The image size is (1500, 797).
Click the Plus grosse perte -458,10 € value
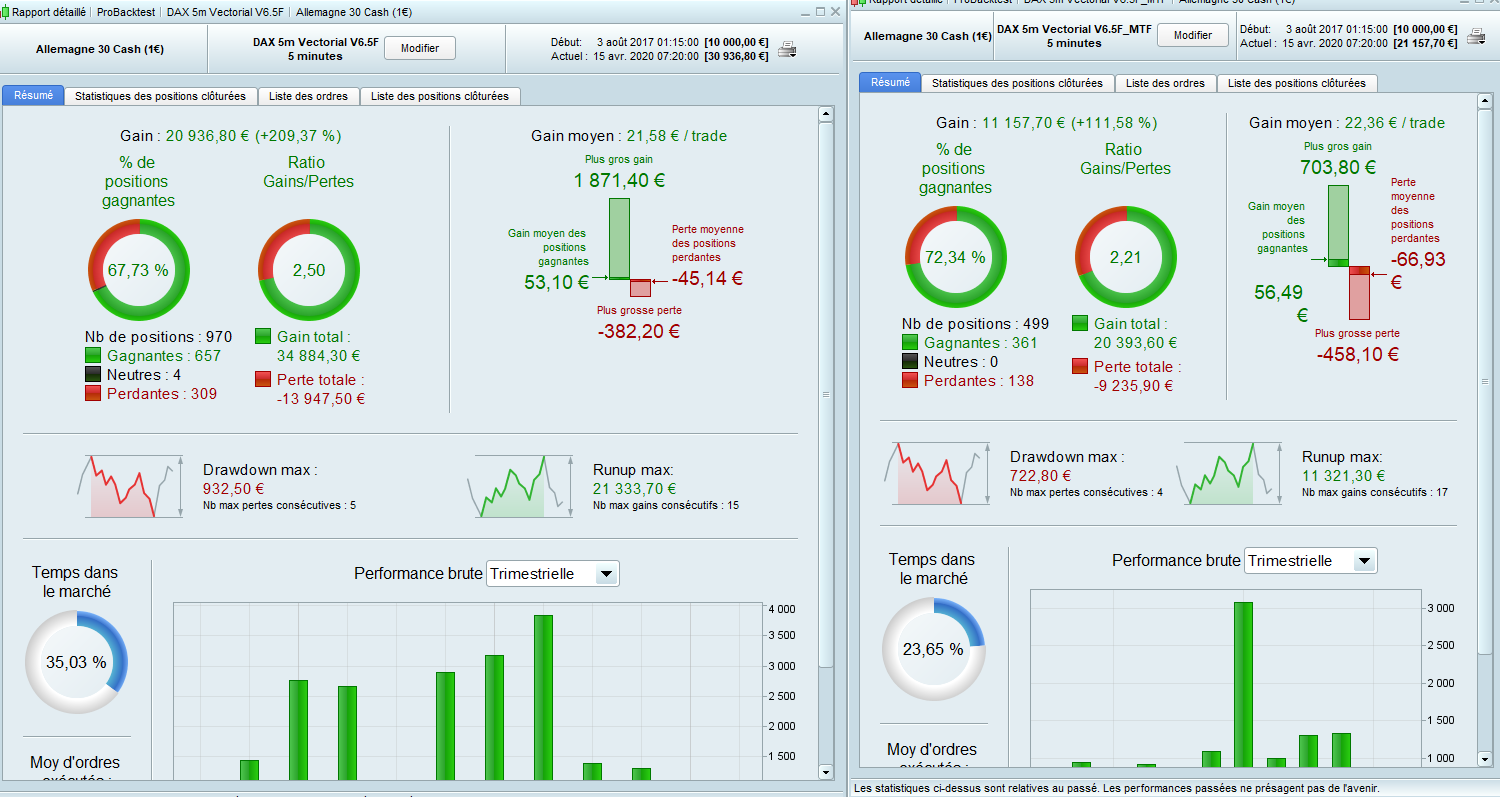(1357, 354)
